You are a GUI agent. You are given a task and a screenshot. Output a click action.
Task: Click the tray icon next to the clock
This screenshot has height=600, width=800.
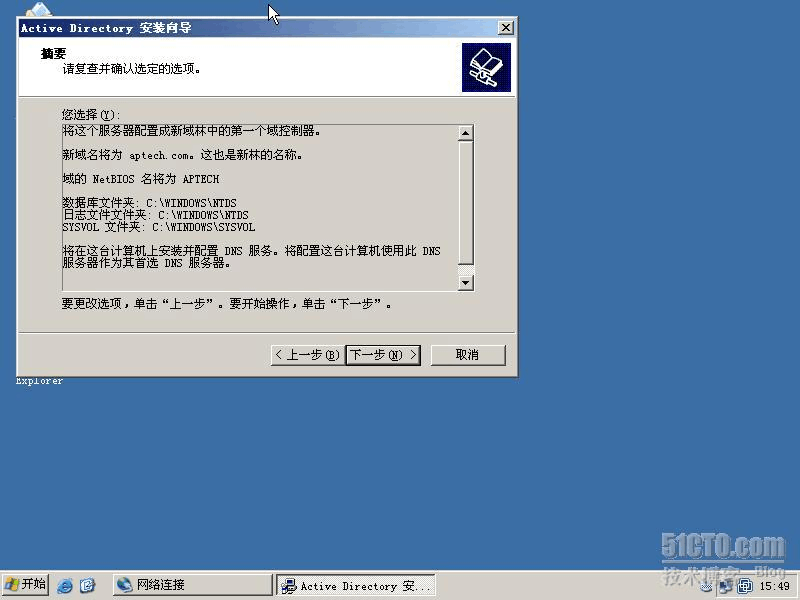pyautogui.click(x=745, y=586)
